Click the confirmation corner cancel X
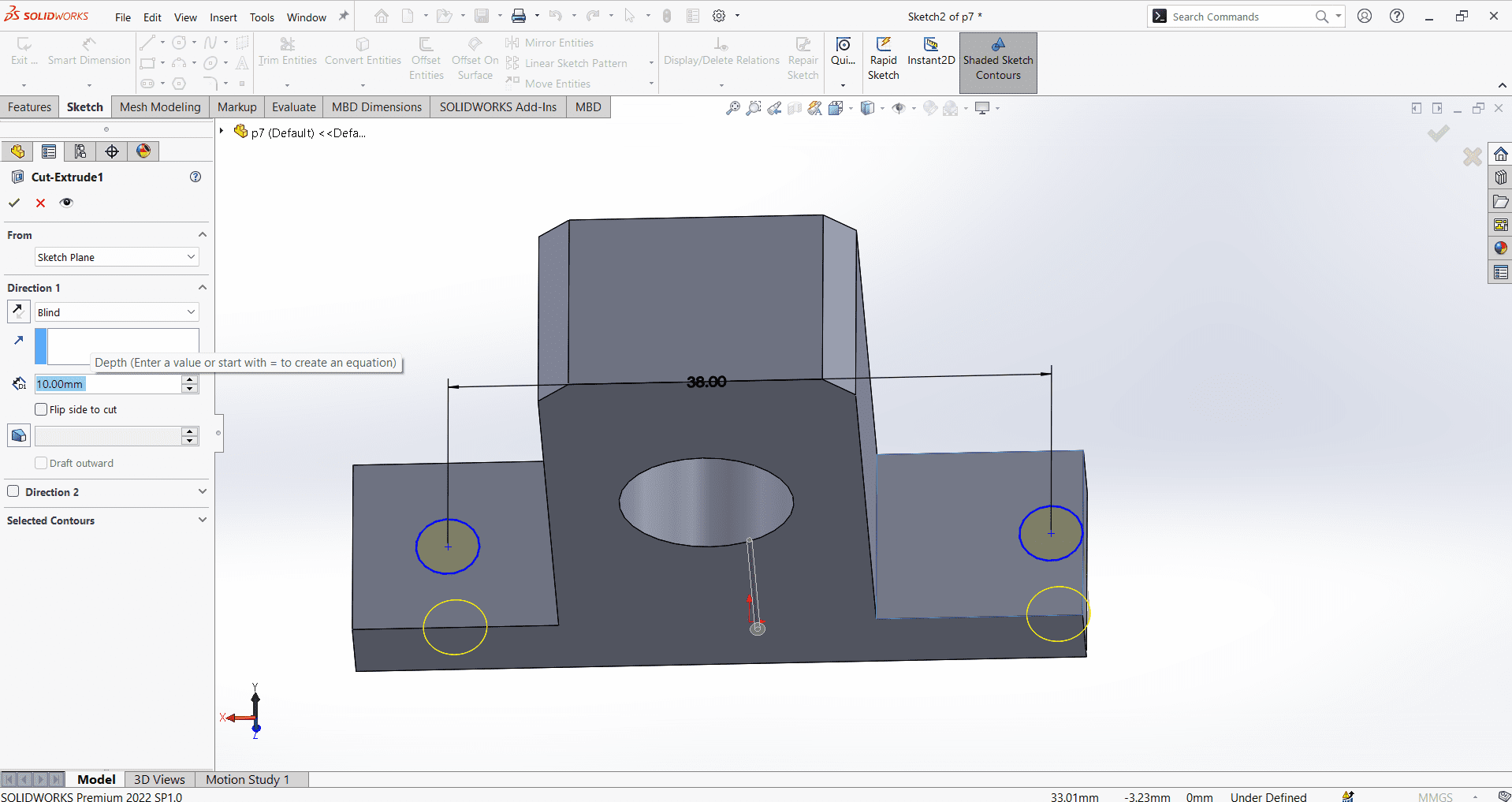Screen dimensions: 1512x802 [1472, 157]
